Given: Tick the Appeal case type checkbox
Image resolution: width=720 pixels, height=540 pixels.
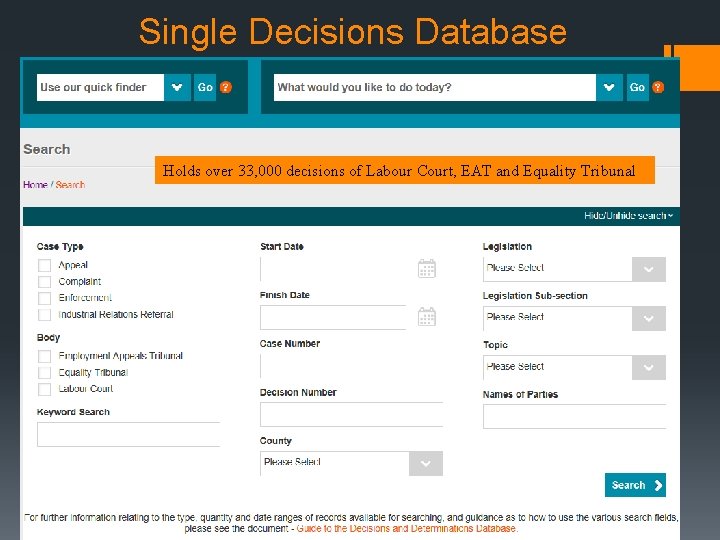Looking at the screenshot, I should click(x=45, y=265).
